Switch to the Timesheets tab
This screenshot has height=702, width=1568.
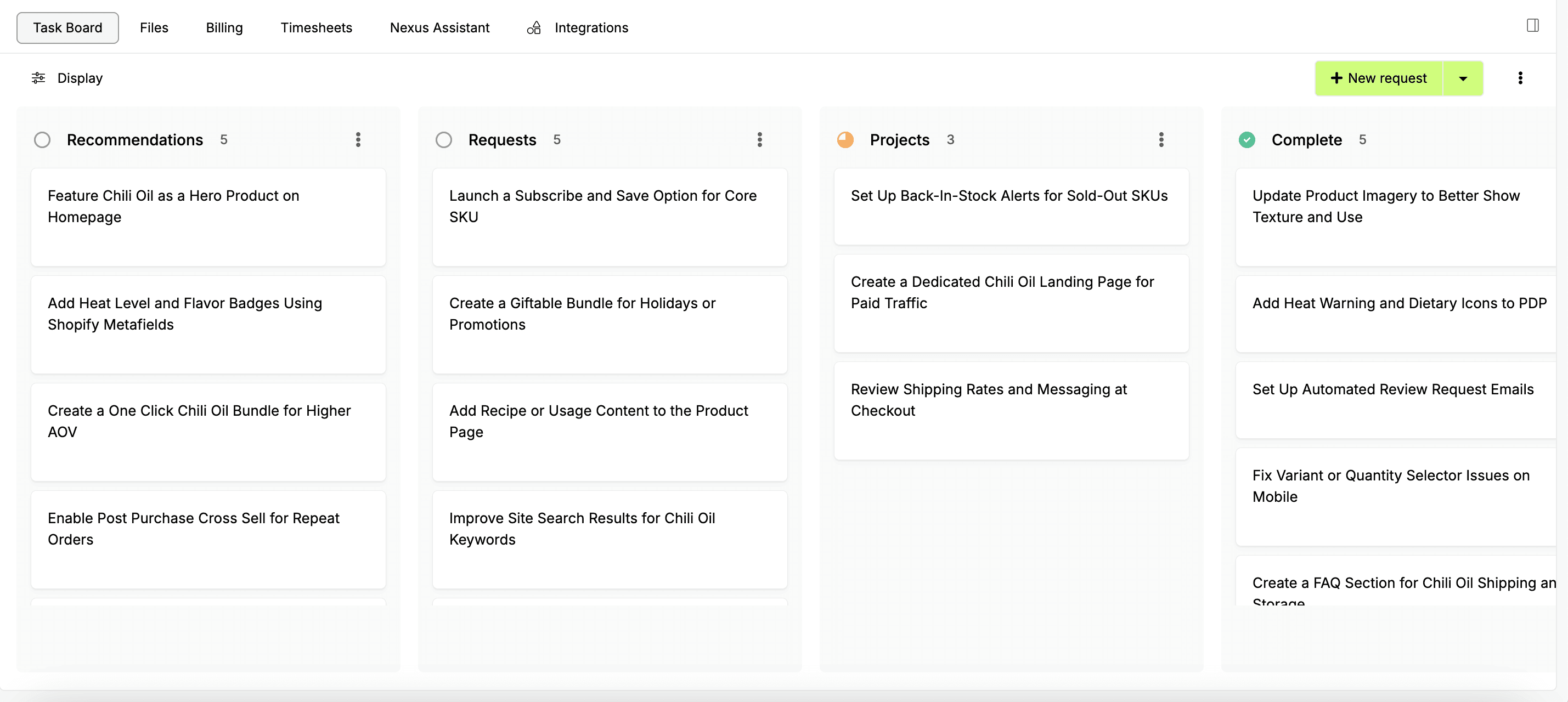point(316,28)
